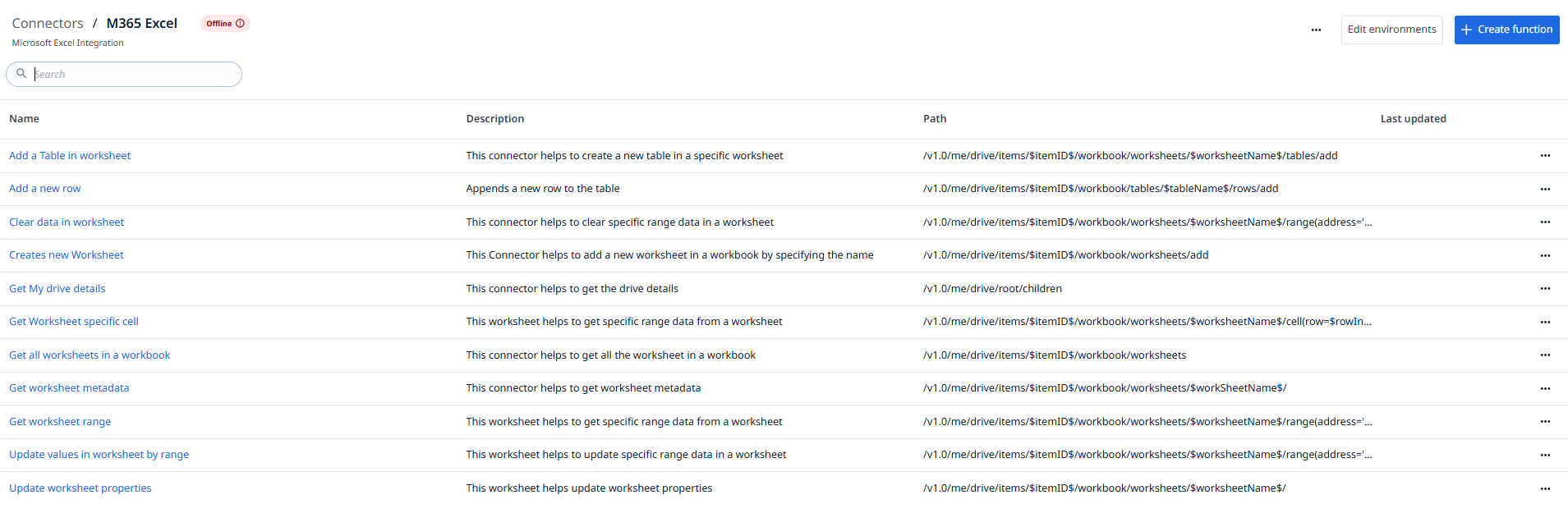Click the magnifier search icon

tap(22, 74)
